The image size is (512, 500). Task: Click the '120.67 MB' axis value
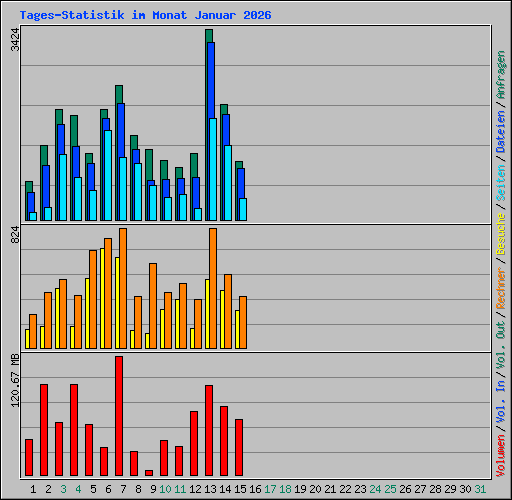15,381
